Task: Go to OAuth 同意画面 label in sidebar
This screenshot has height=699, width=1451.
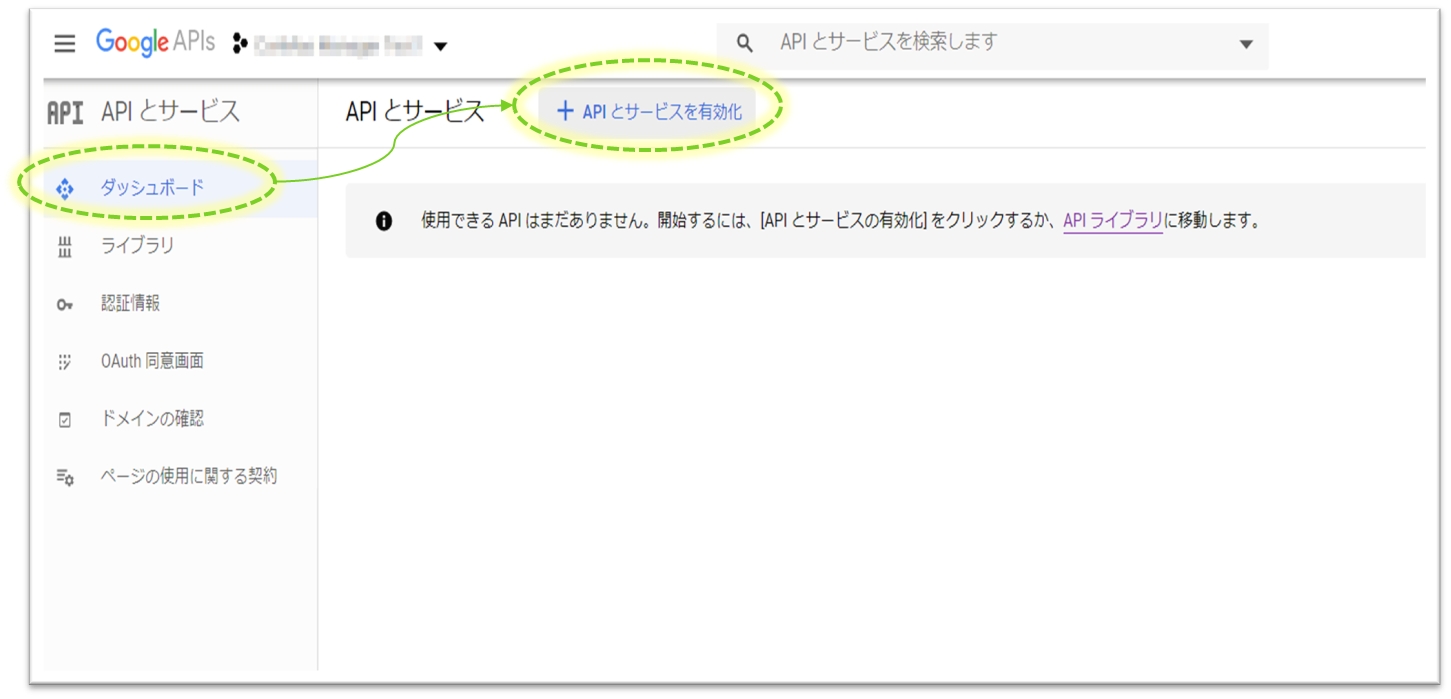Action: click(x=152, y=361)
